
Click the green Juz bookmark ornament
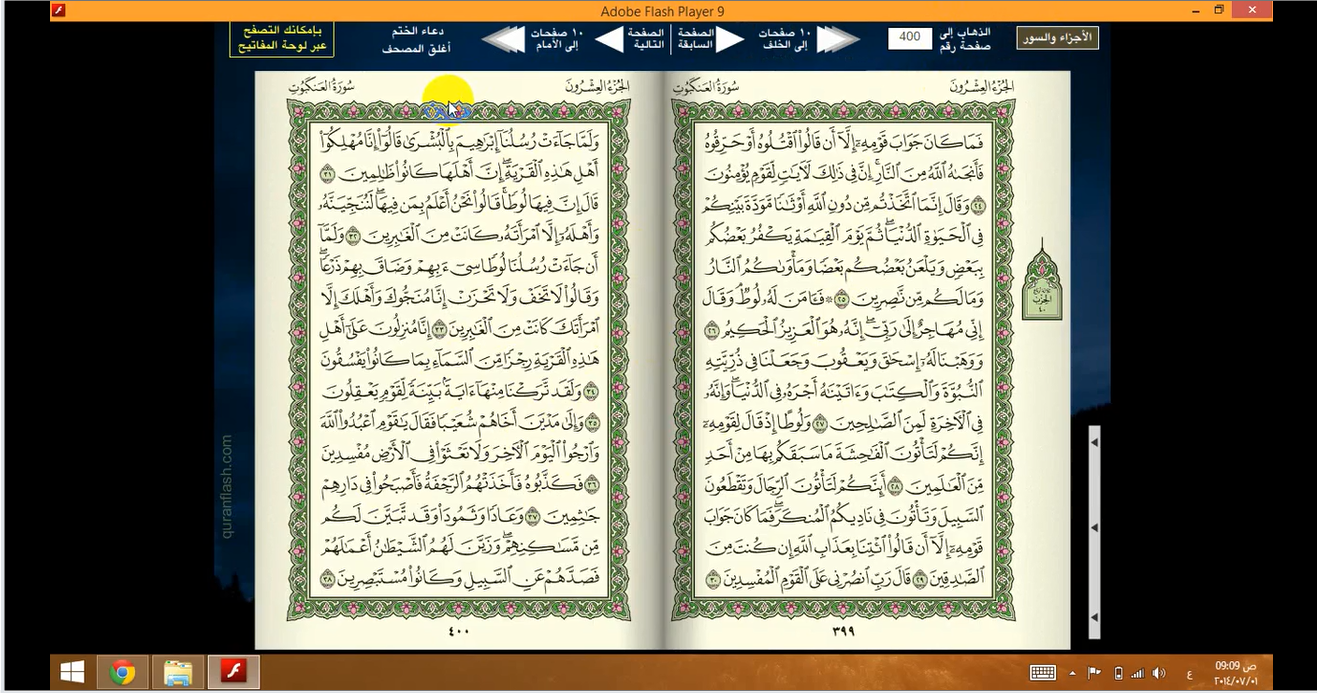point(1042,279)
